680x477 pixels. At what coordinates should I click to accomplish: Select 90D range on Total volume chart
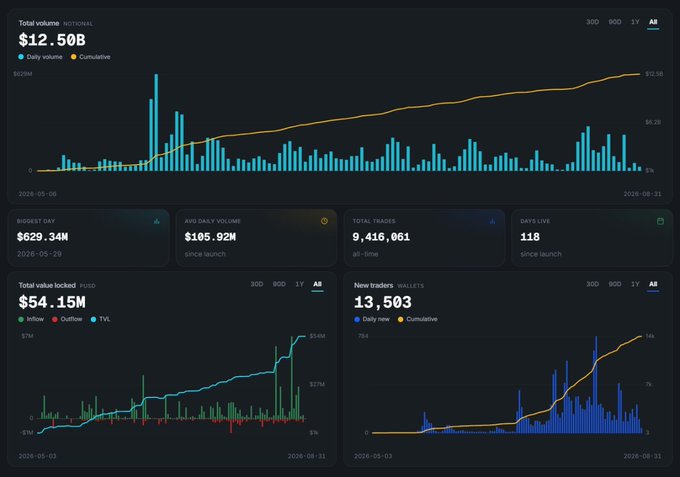[x=615, y=22]
